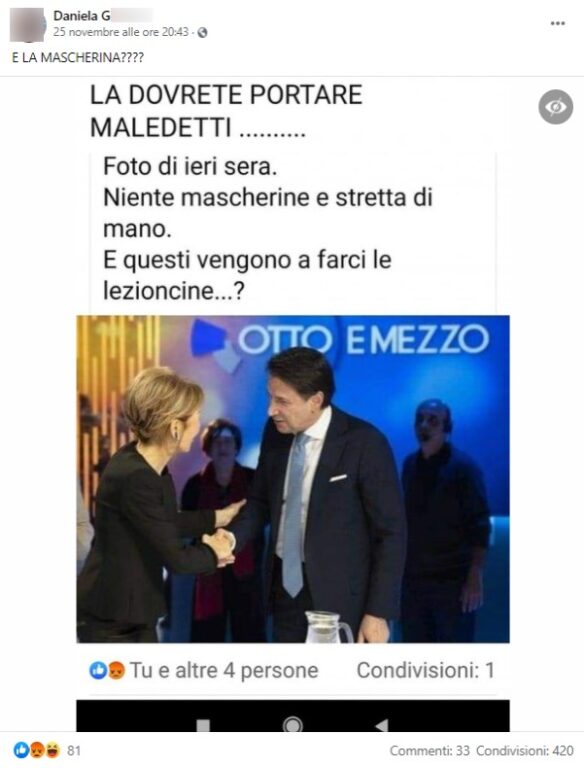Viewport: 584px width, 768px height.
Task: Open Condivisioni: 420 shares list
Action: (525, 750)
